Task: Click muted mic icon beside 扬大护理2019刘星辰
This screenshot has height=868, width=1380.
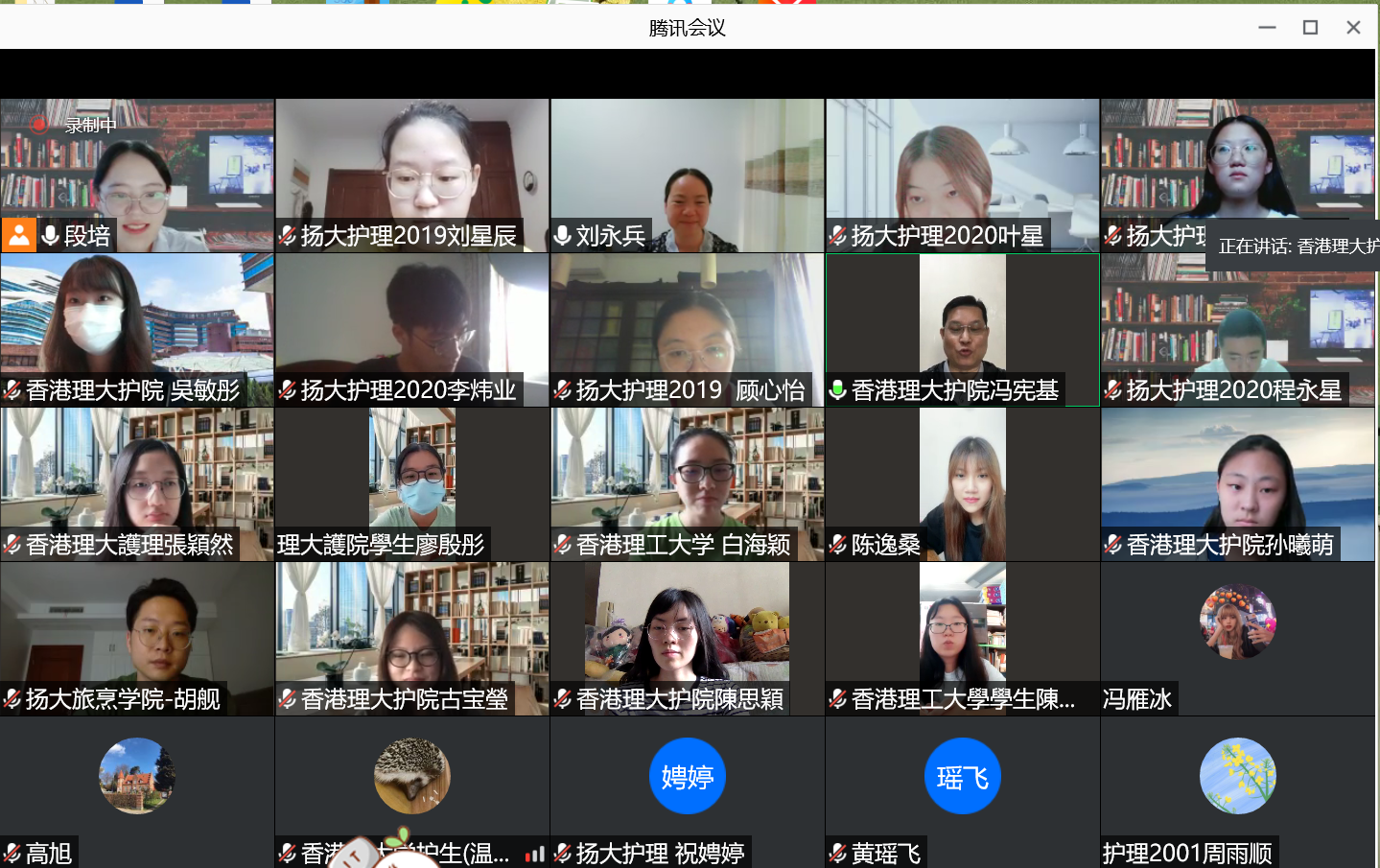Action: pos(288,235)
